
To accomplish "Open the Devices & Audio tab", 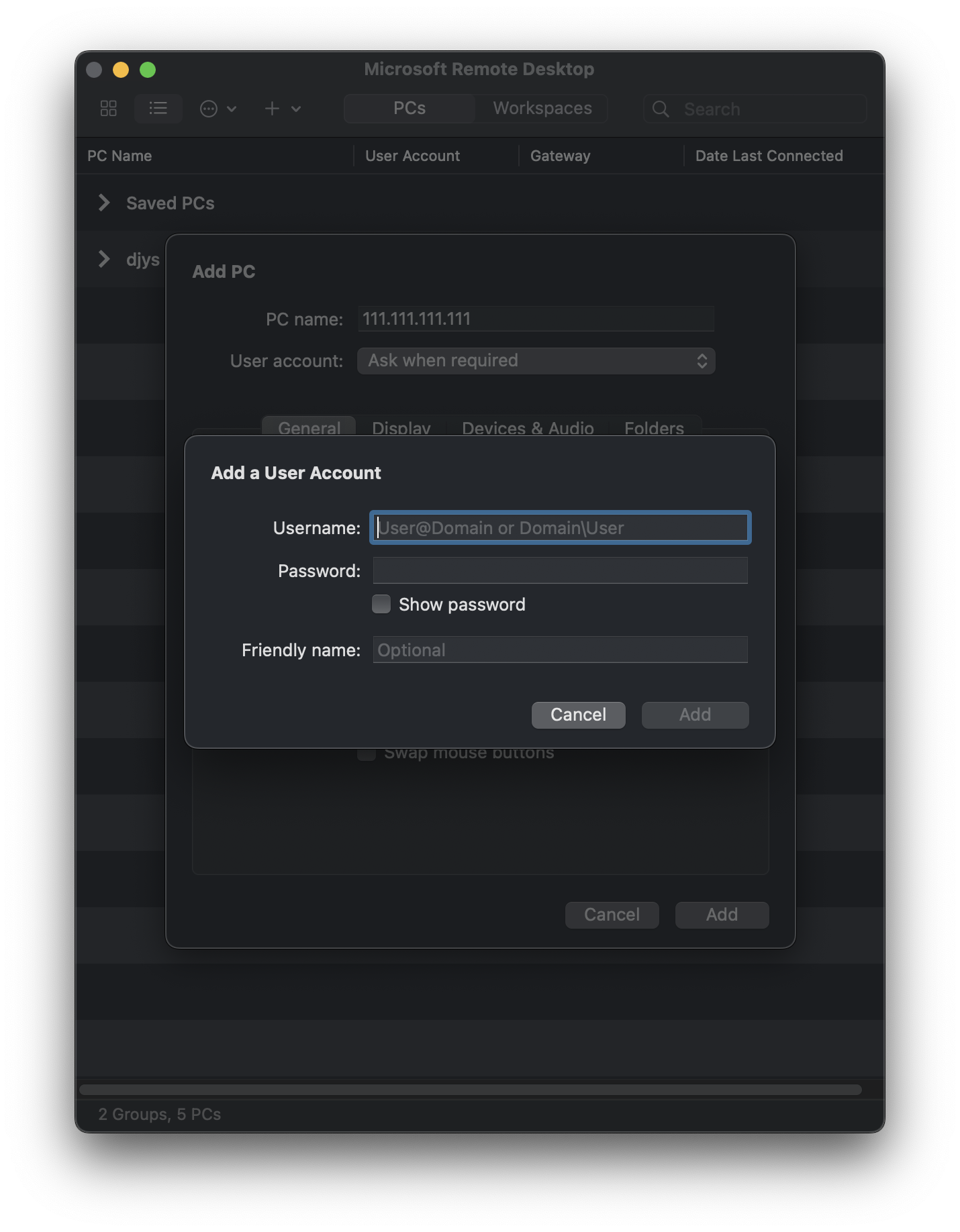I will [528, 427].
